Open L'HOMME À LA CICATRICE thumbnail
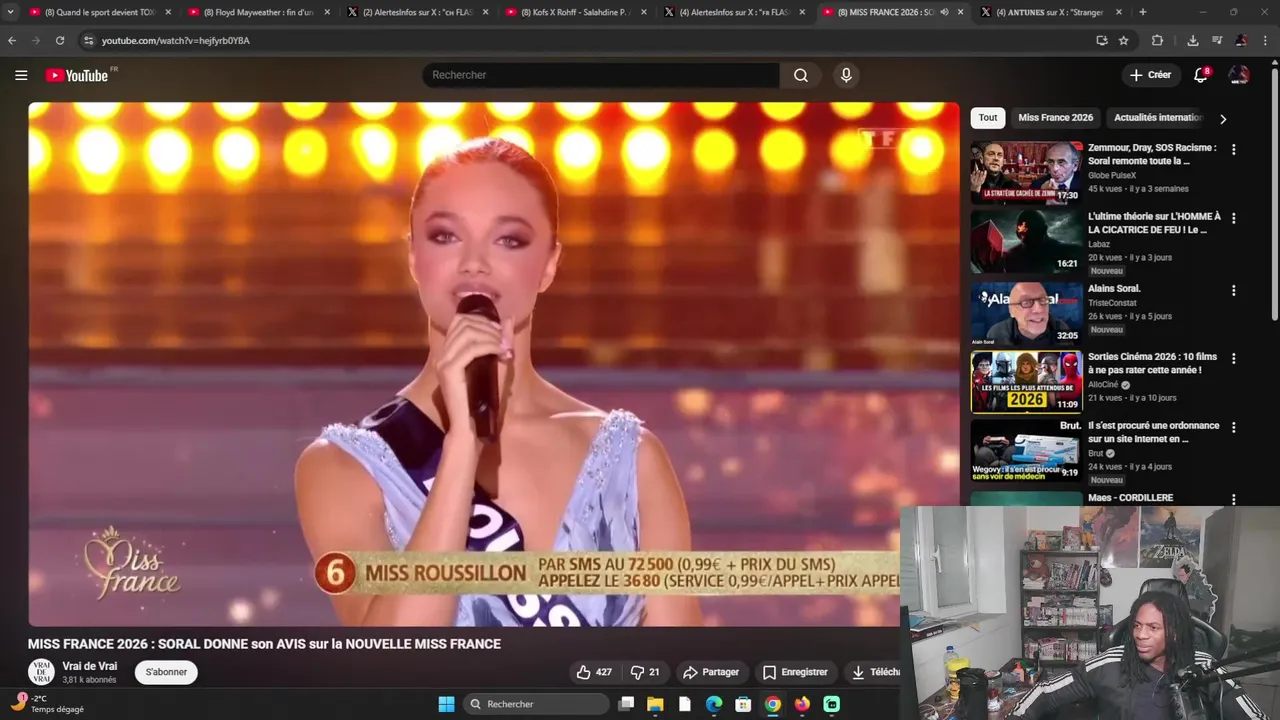 (1026, 241)
